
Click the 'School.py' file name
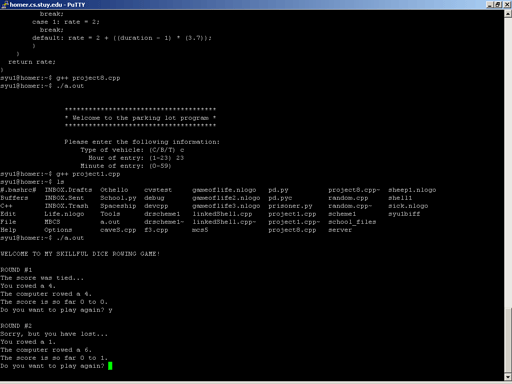[118, 198]
